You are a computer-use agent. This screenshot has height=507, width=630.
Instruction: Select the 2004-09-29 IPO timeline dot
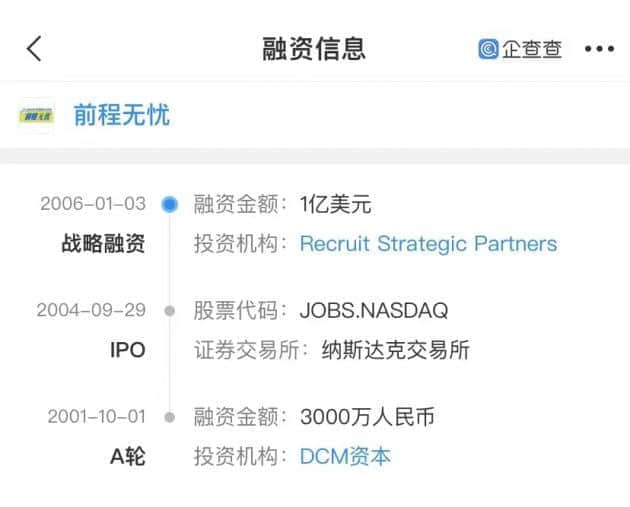click(x=170, y=310)
